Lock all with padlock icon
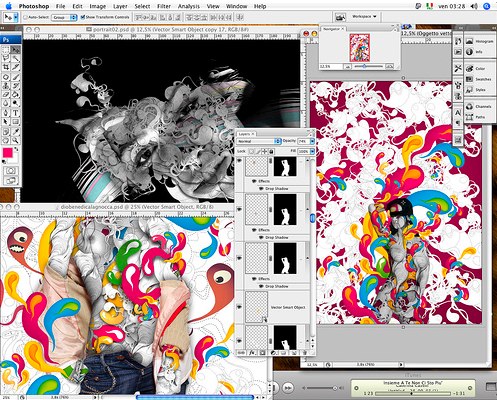This screenshot has height=400, width=497. 271,152
